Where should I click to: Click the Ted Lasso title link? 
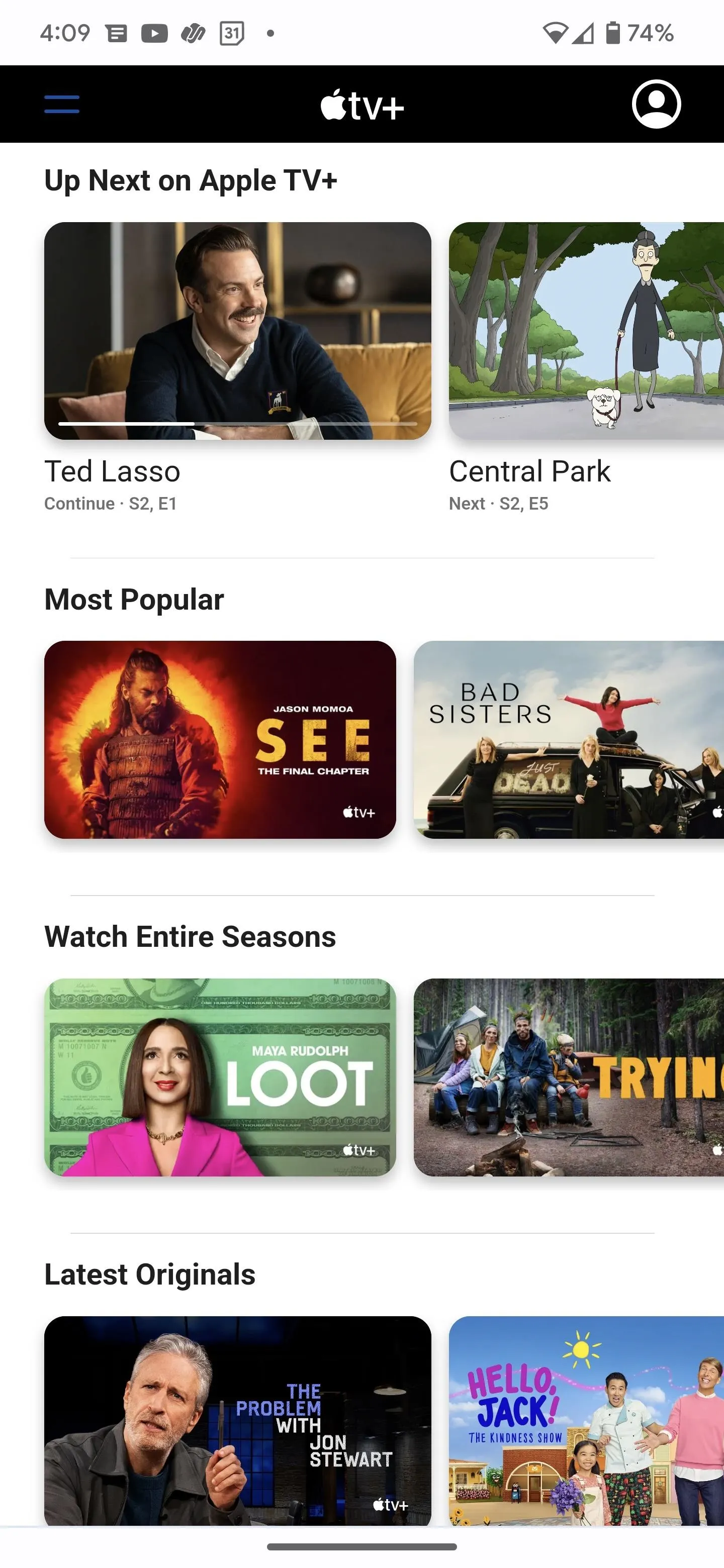pos(112,471)
